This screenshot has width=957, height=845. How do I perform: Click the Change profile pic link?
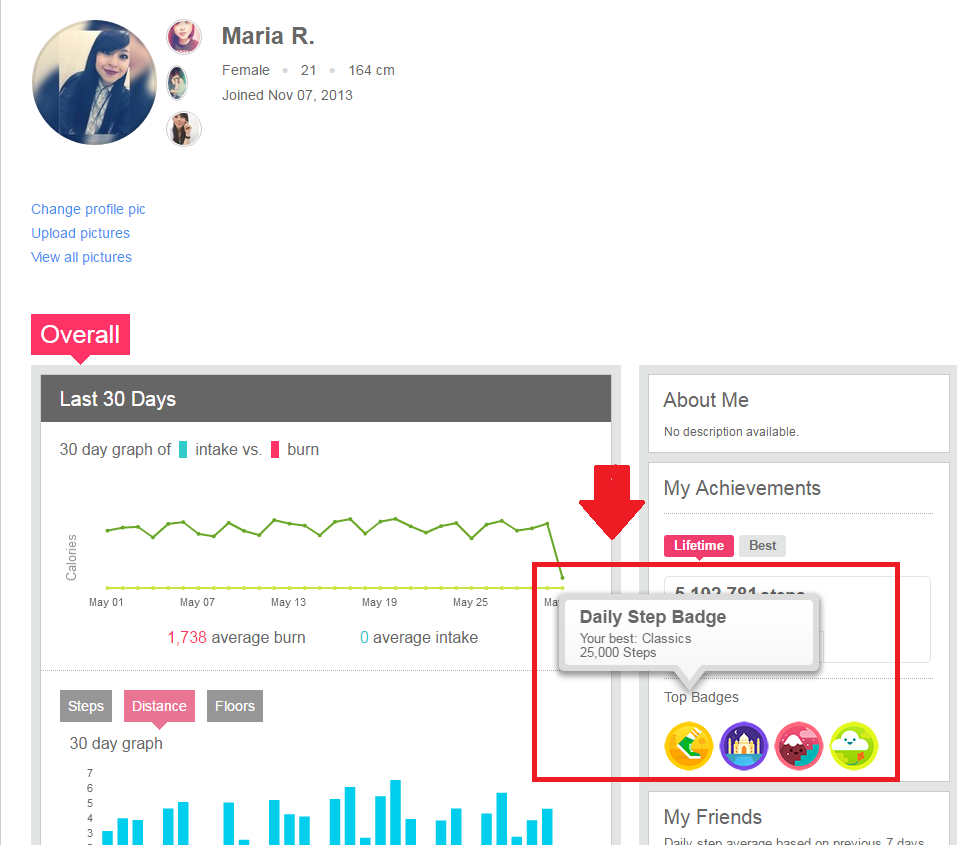coord(88,209)
